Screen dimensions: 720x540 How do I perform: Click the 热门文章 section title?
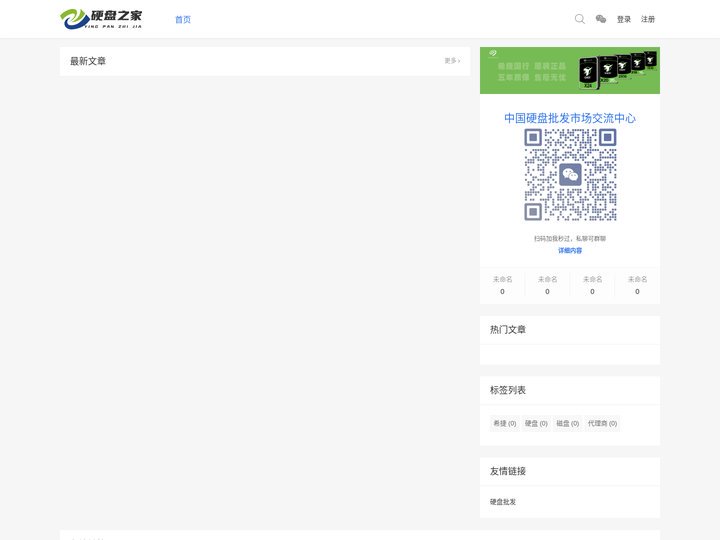[x=507, y=330]
